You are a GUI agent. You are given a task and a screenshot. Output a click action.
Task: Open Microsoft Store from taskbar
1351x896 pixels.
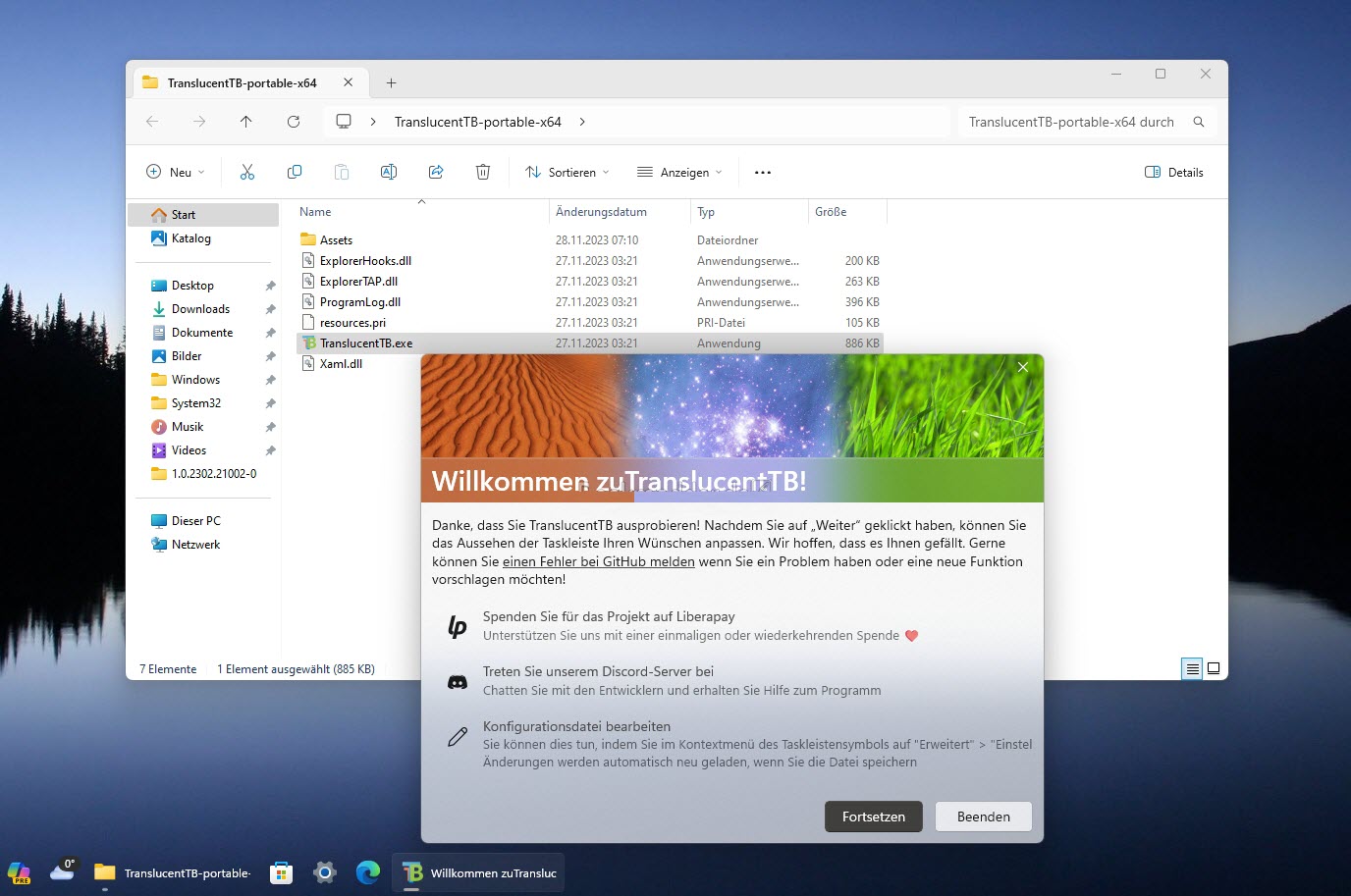pos(282,872)
